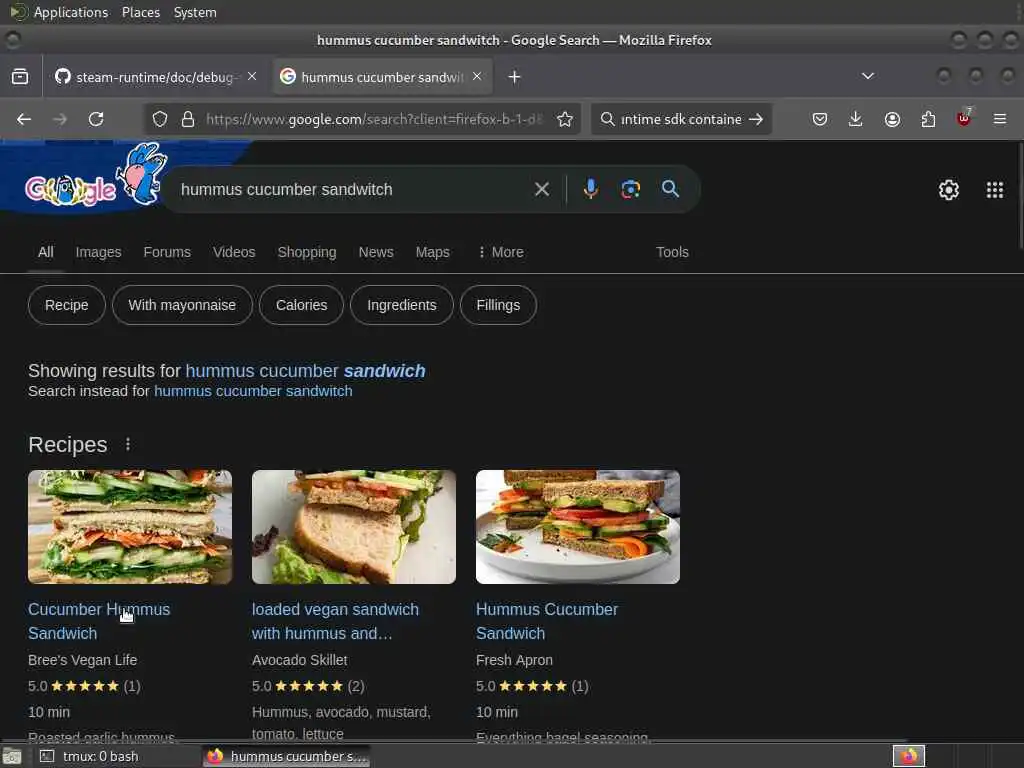The height and width of the screenshot is (768, 1024).
Task: Select the hummus cucumber sandwich browser tab
Action: [382, 76]
